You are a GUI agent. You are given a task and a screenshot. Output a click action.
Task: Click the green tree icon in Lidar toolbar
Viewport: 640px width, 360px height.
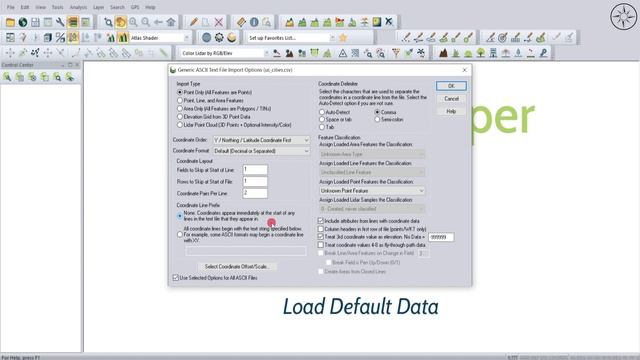coord(481,53)
